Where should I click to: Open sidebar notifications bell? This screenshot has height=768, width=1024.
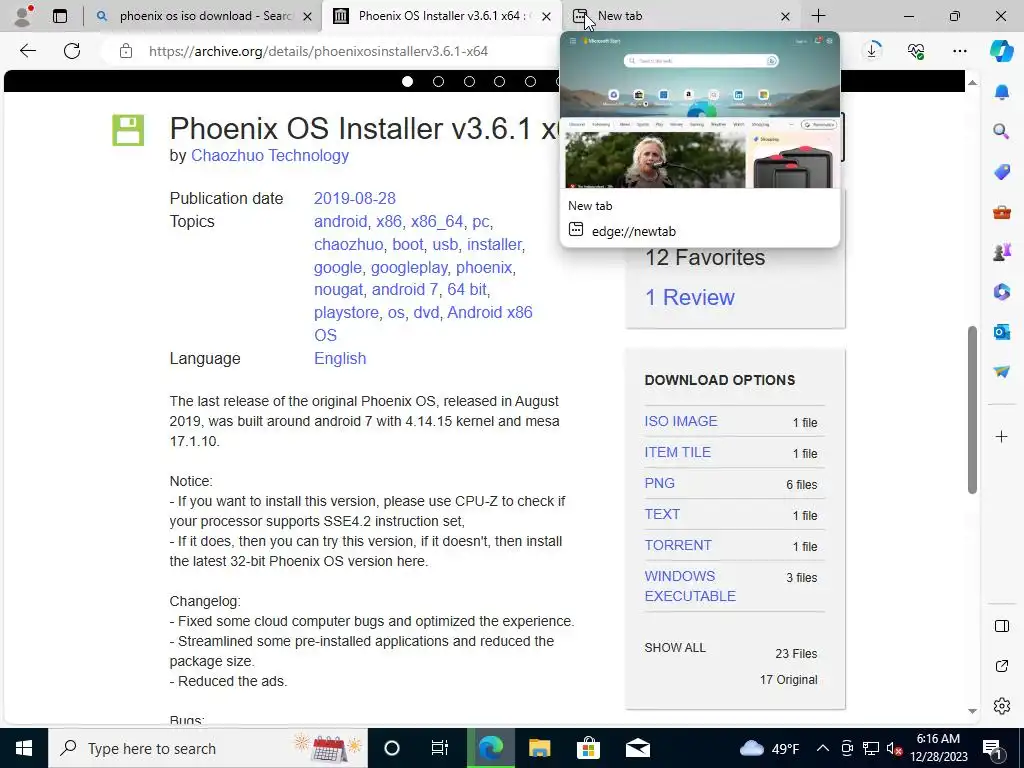pos(1002,91)
